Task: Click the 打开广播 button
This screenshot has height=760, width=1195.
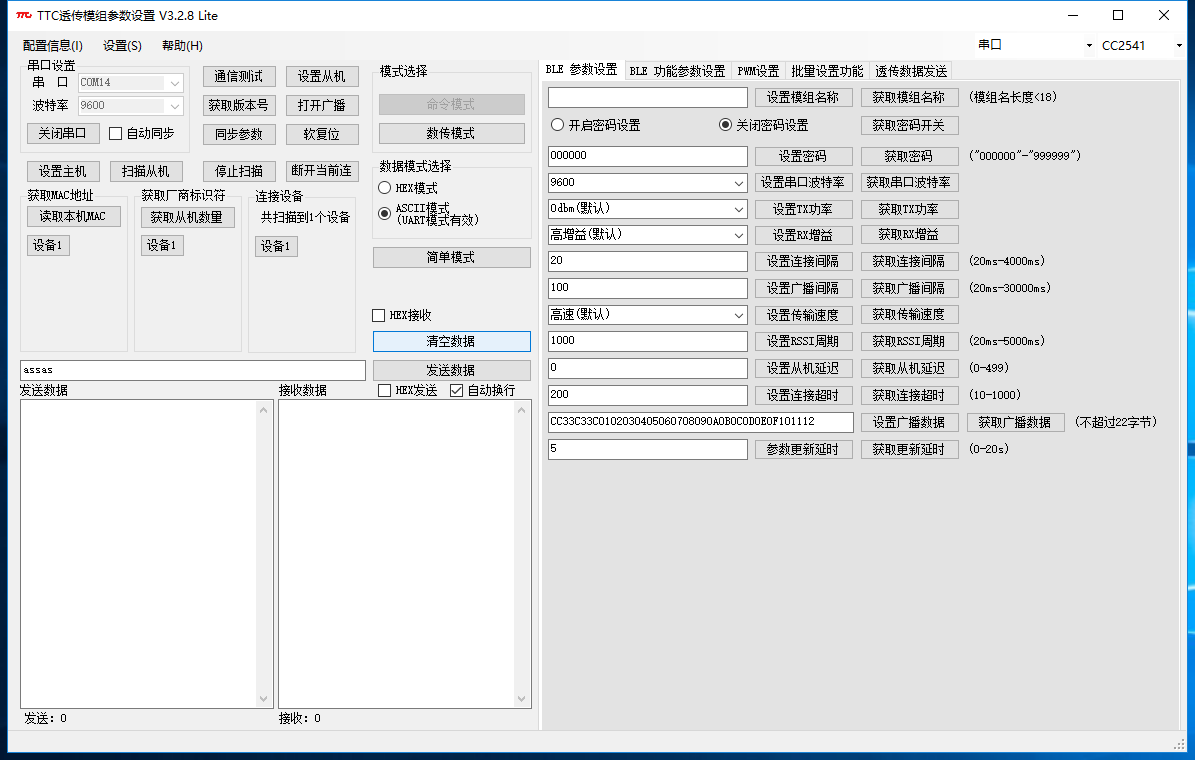Action: [322, 105]
